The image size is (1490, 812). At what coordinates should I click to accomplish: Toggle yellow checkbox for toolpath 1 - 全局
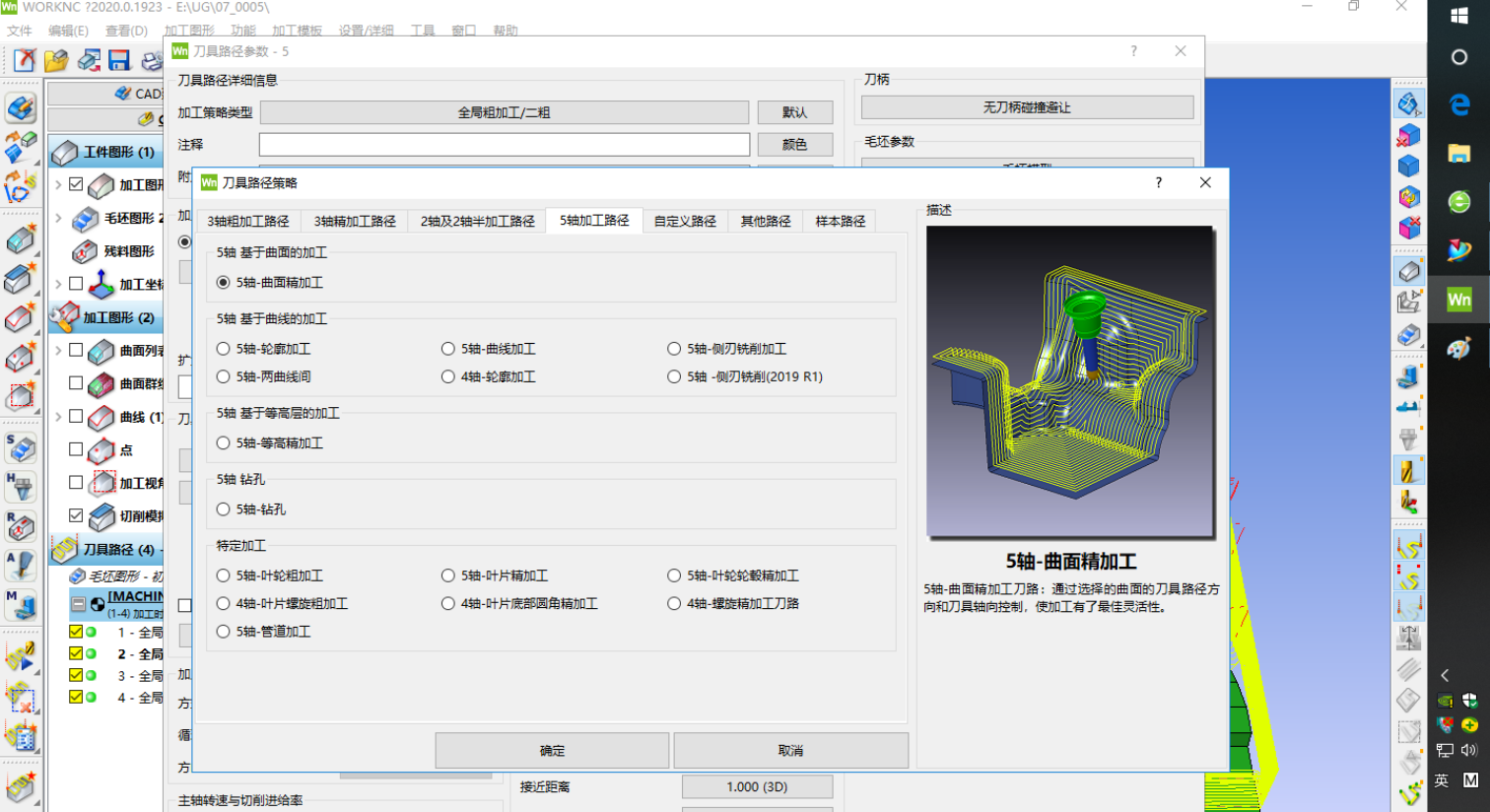76,632
